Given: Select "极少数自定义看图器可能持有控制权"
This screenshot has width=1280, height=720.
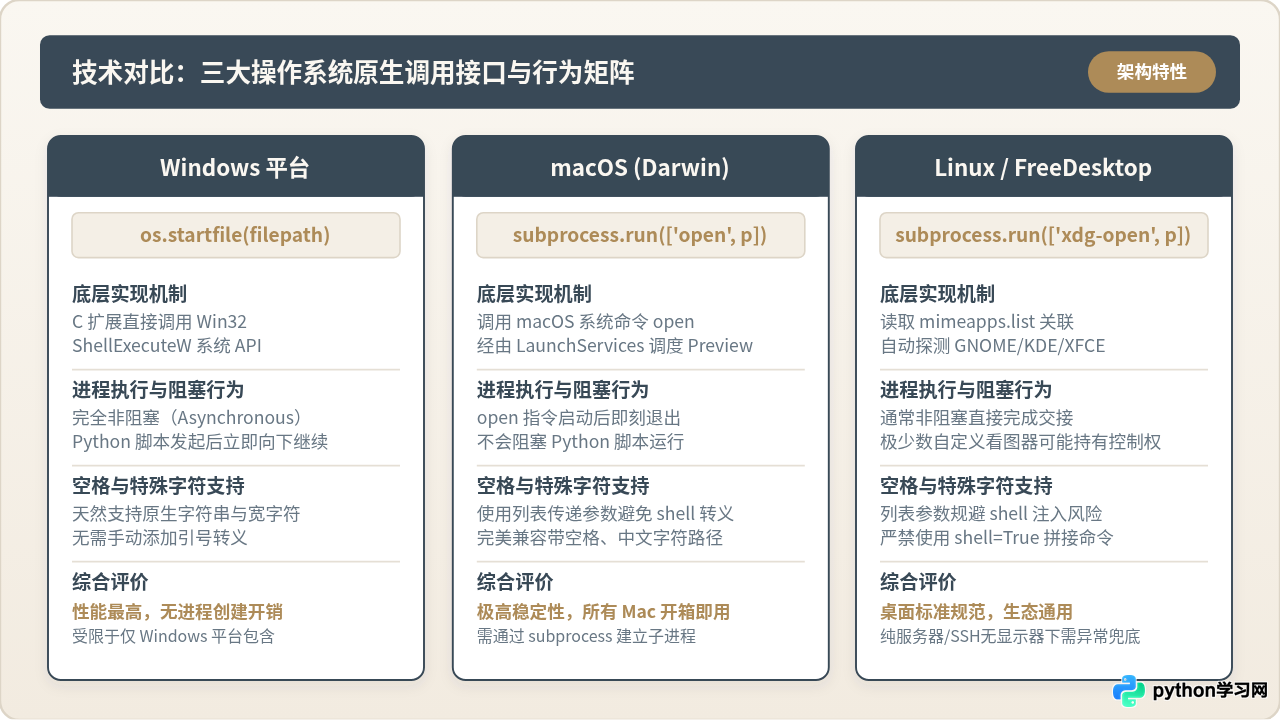Looking at the screenshot, I should click(1021, 441).
